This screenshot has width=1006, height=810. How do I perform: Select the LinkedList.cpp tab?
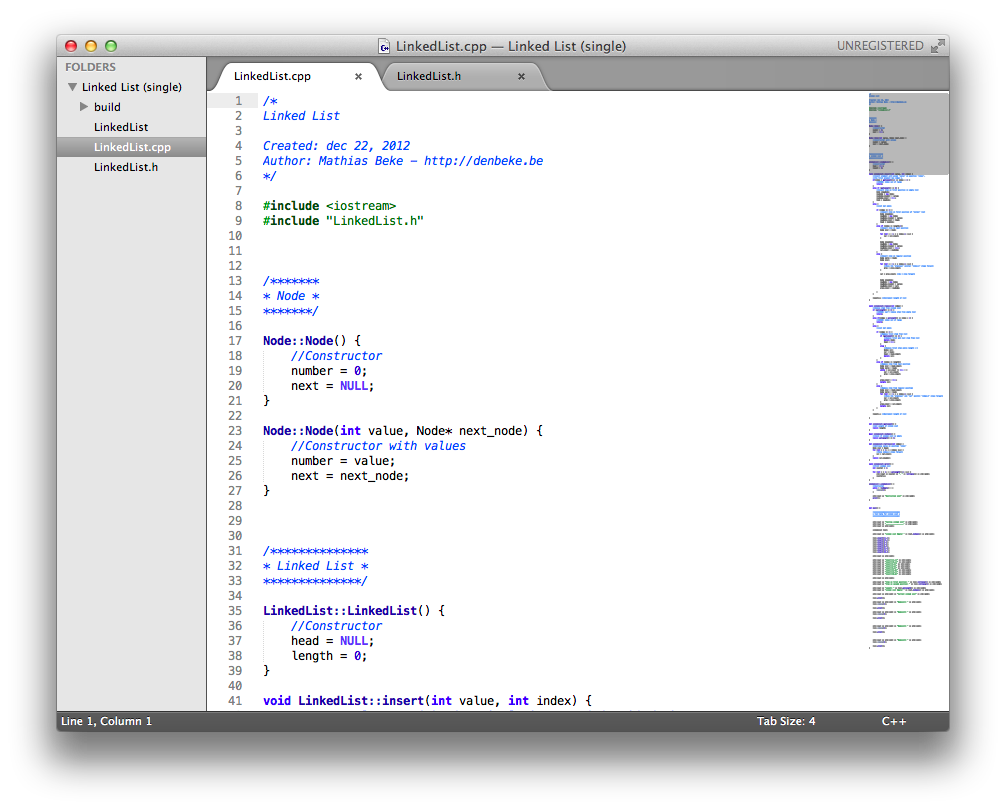click(272, 77)
